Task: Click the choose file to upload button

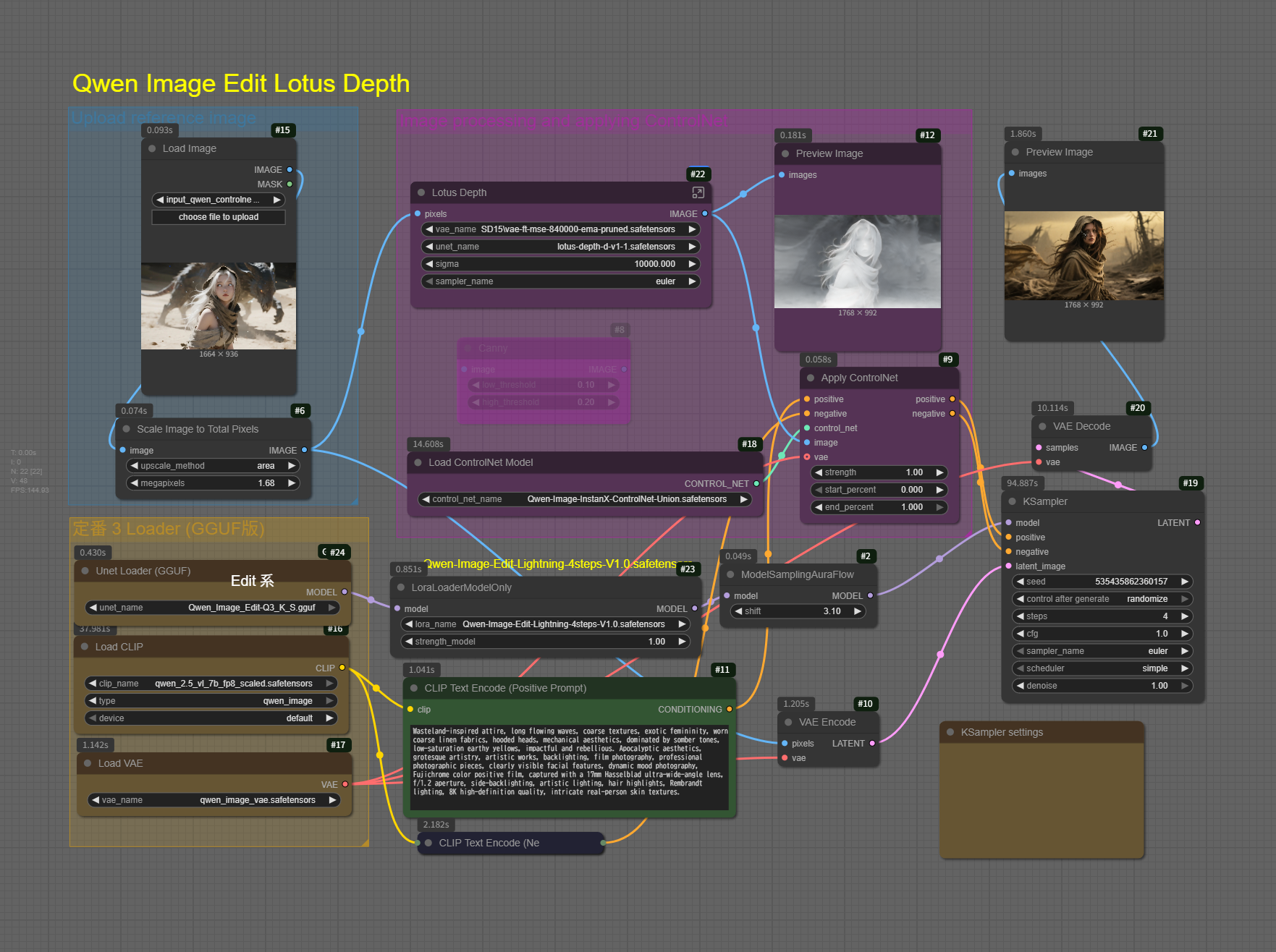Action: pyautogui.click(x=218, y=217)
